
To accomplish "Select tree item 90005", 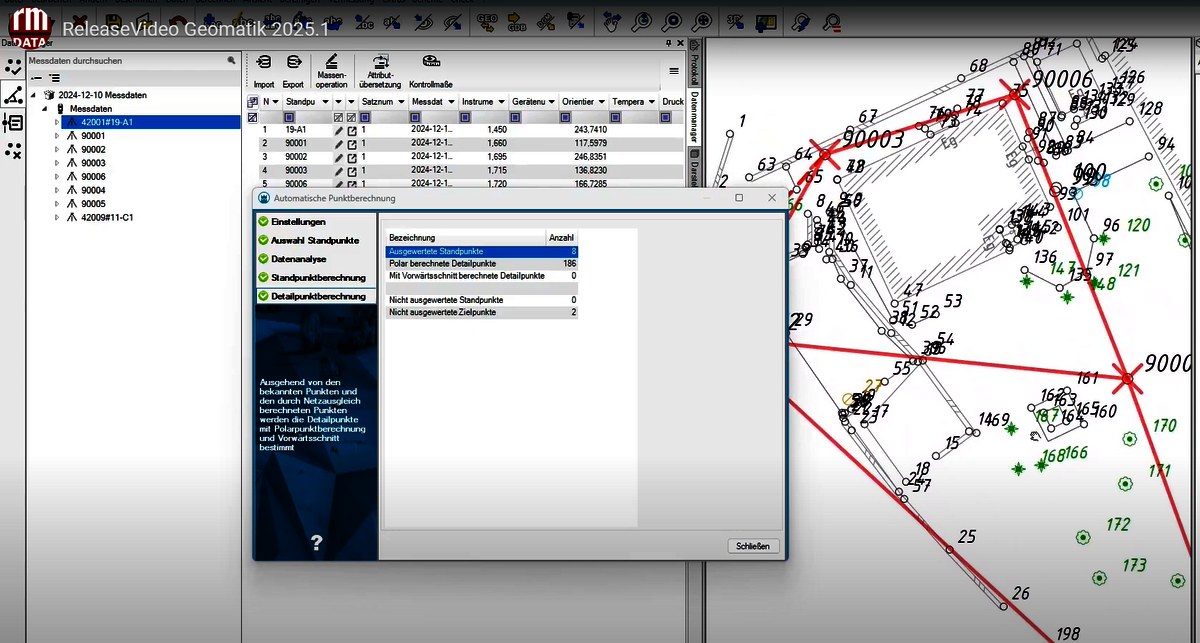I will click(x=93, y=204).
